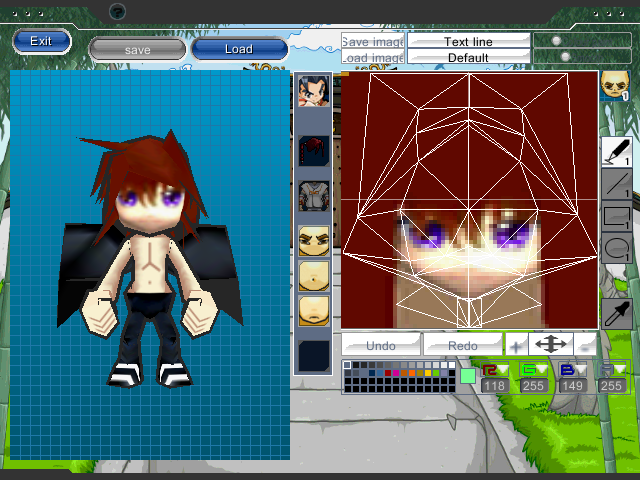Choose the dark red hair part
The width and height of the screenshot is (640, 480).
[x=313, y=151]
